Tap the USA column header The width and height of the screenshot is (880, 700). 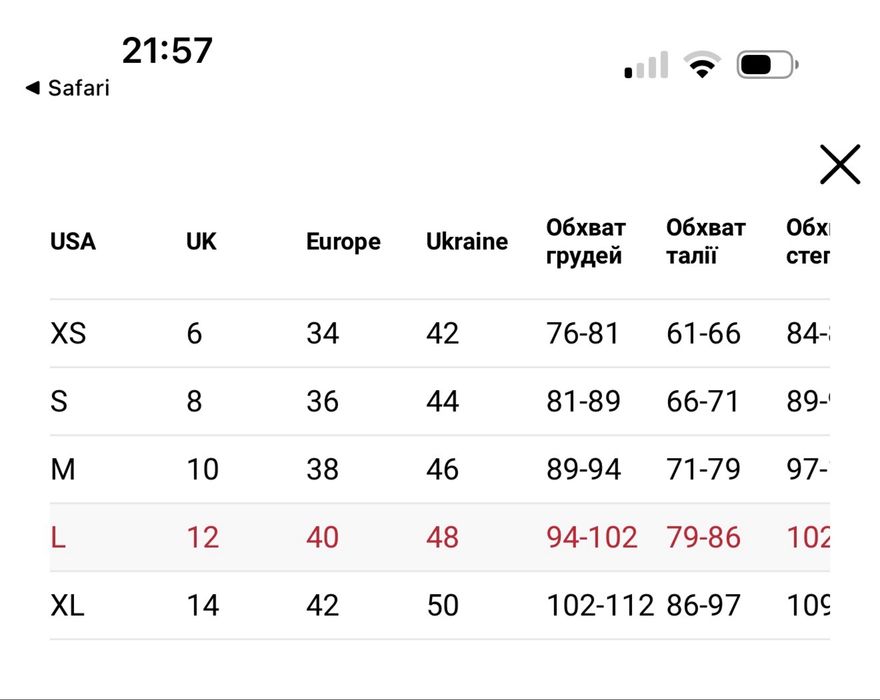(73, 242)
